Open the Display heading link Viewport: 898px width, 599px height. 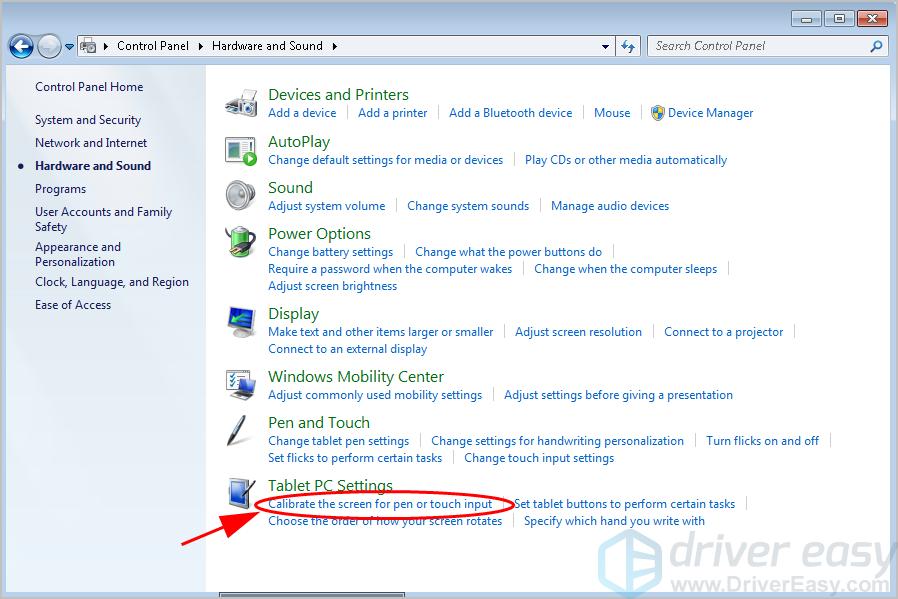(x=293, y=313)
